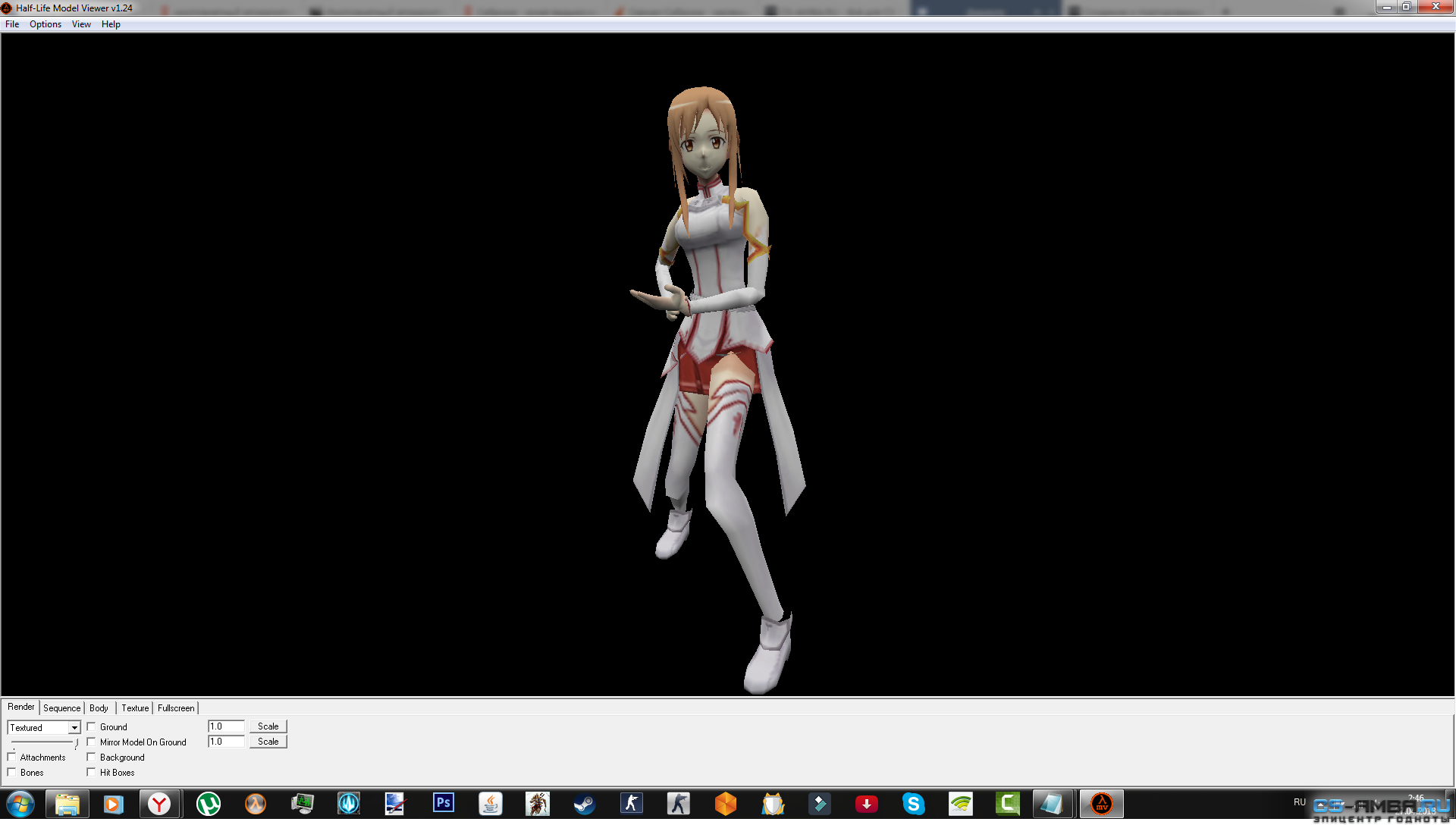Image resolution: width=1456 pixels, height=825 pixels.
Task: Open the Help menu
Action: (111, 24)
